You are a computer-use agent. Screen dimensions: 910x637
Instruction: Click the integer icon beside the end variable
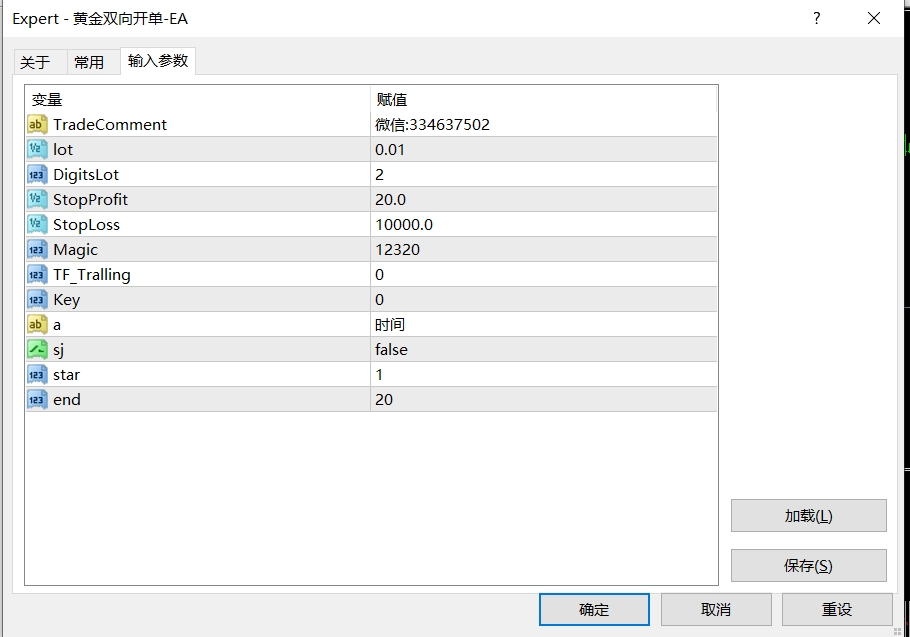38,399
